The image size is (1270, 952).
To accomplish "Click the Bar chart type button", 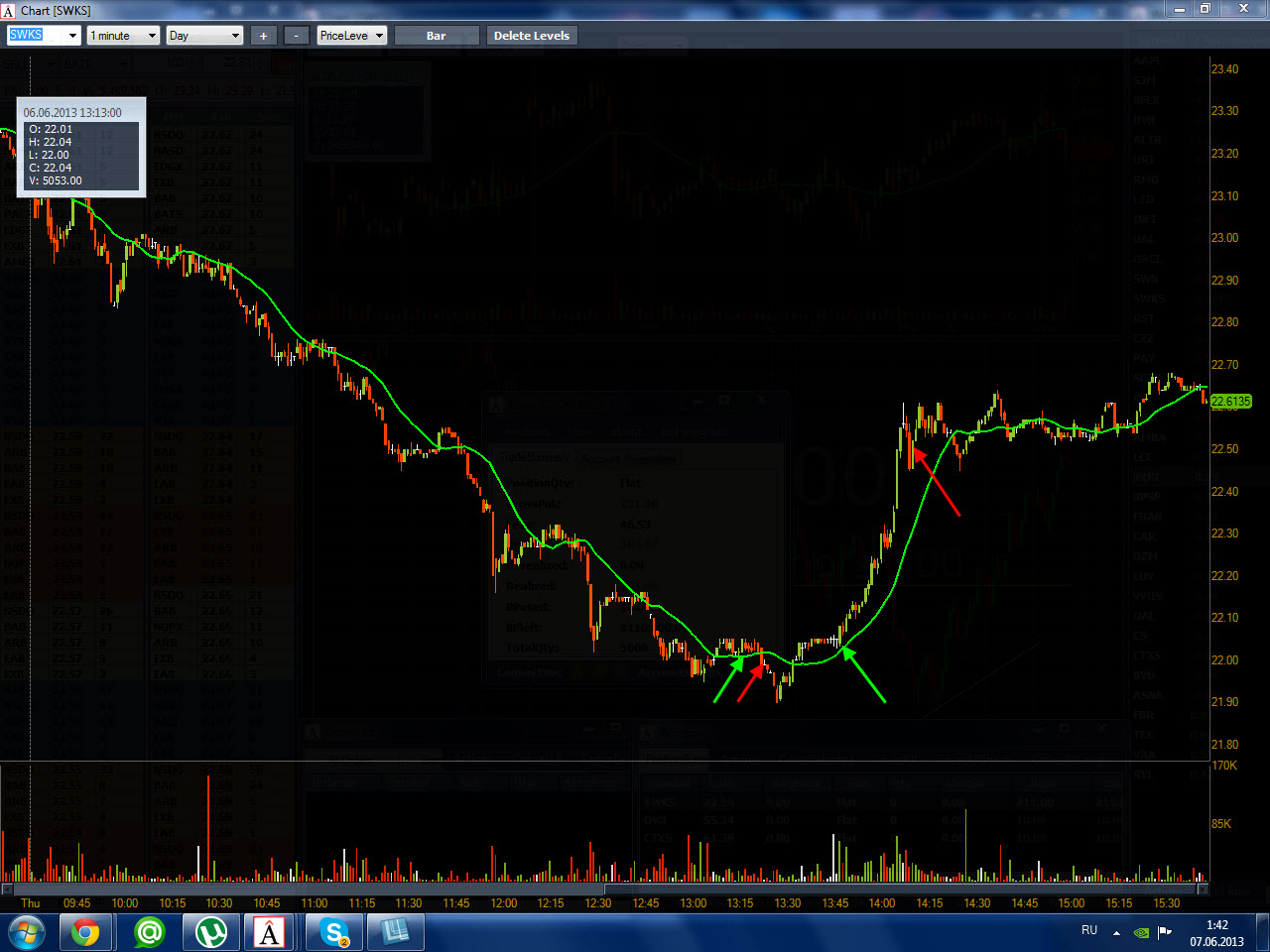I will 437,36.
